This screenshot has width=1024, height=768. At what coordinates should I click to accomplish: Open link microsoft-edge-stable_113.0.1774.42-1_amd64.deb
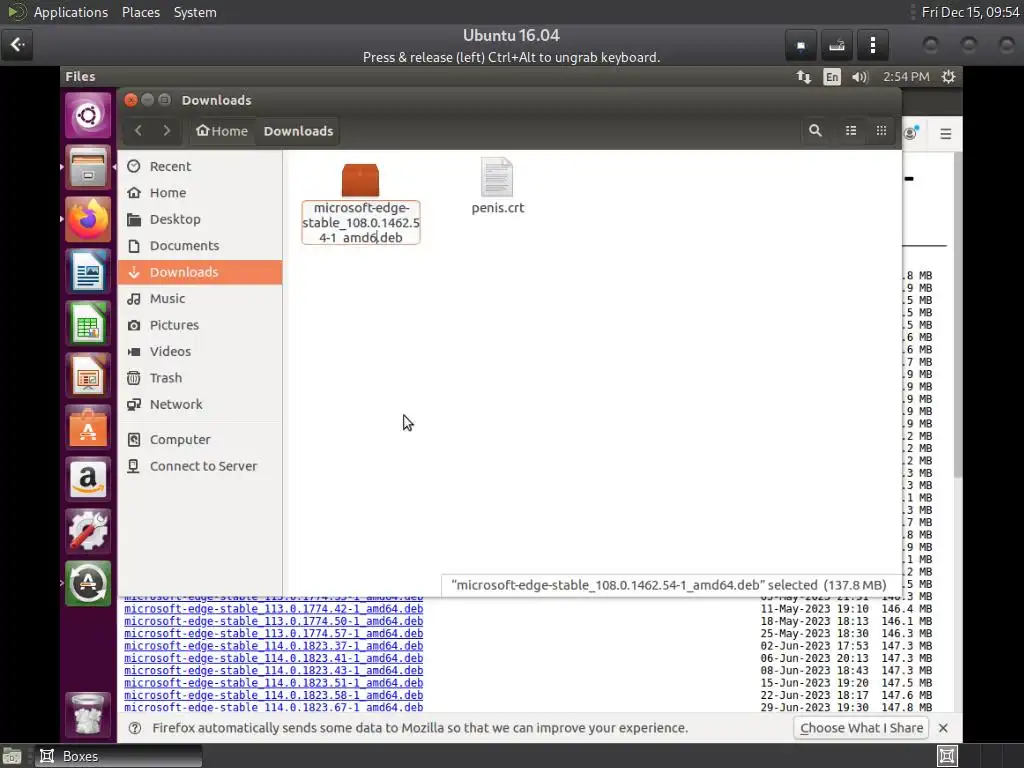(x=274, y=609)
